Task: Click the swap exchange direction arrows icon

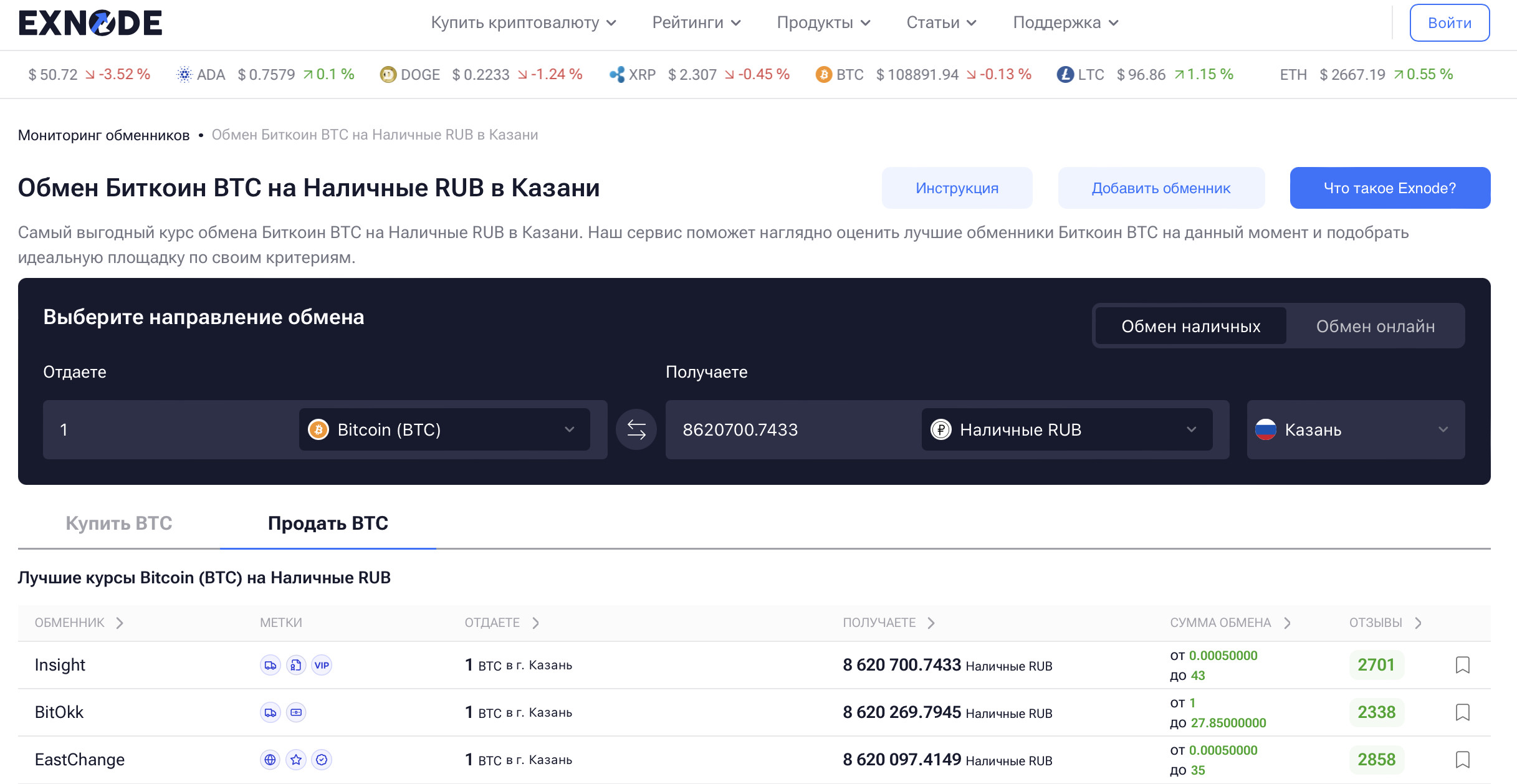Action: pos(636,429)
